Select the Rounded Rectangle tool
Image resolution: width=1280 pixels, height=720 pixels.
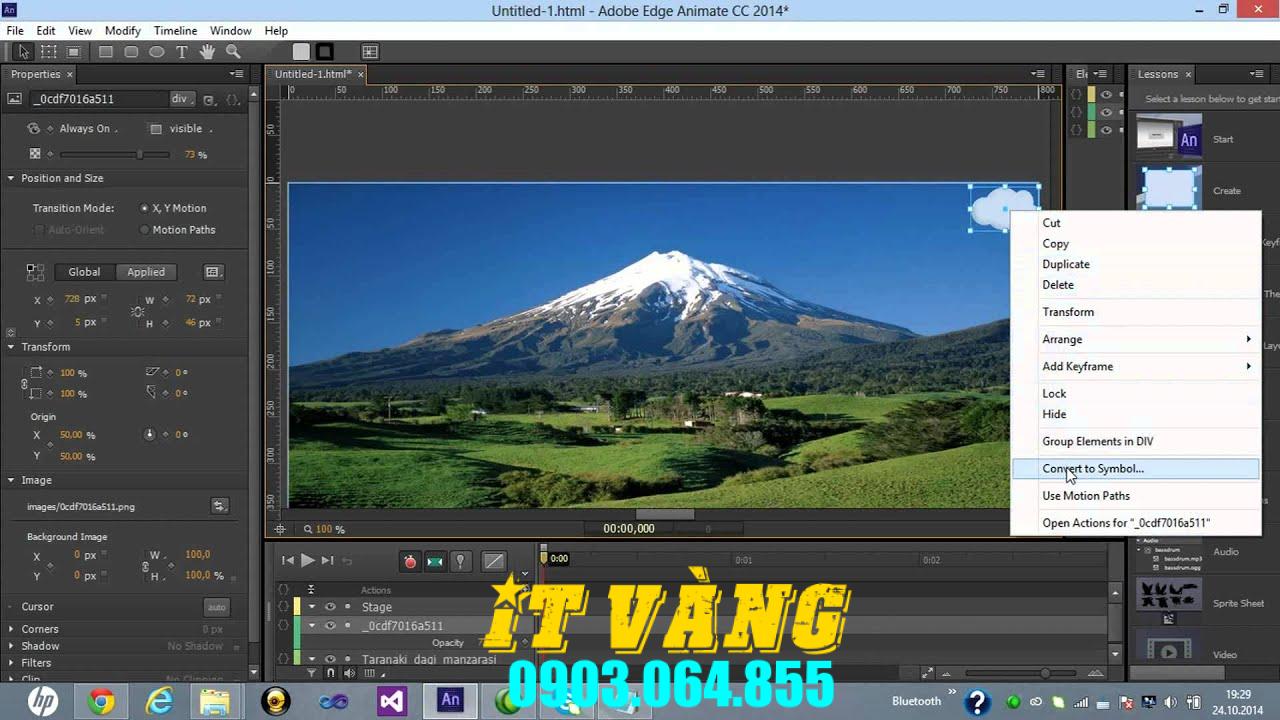(133, 51)
